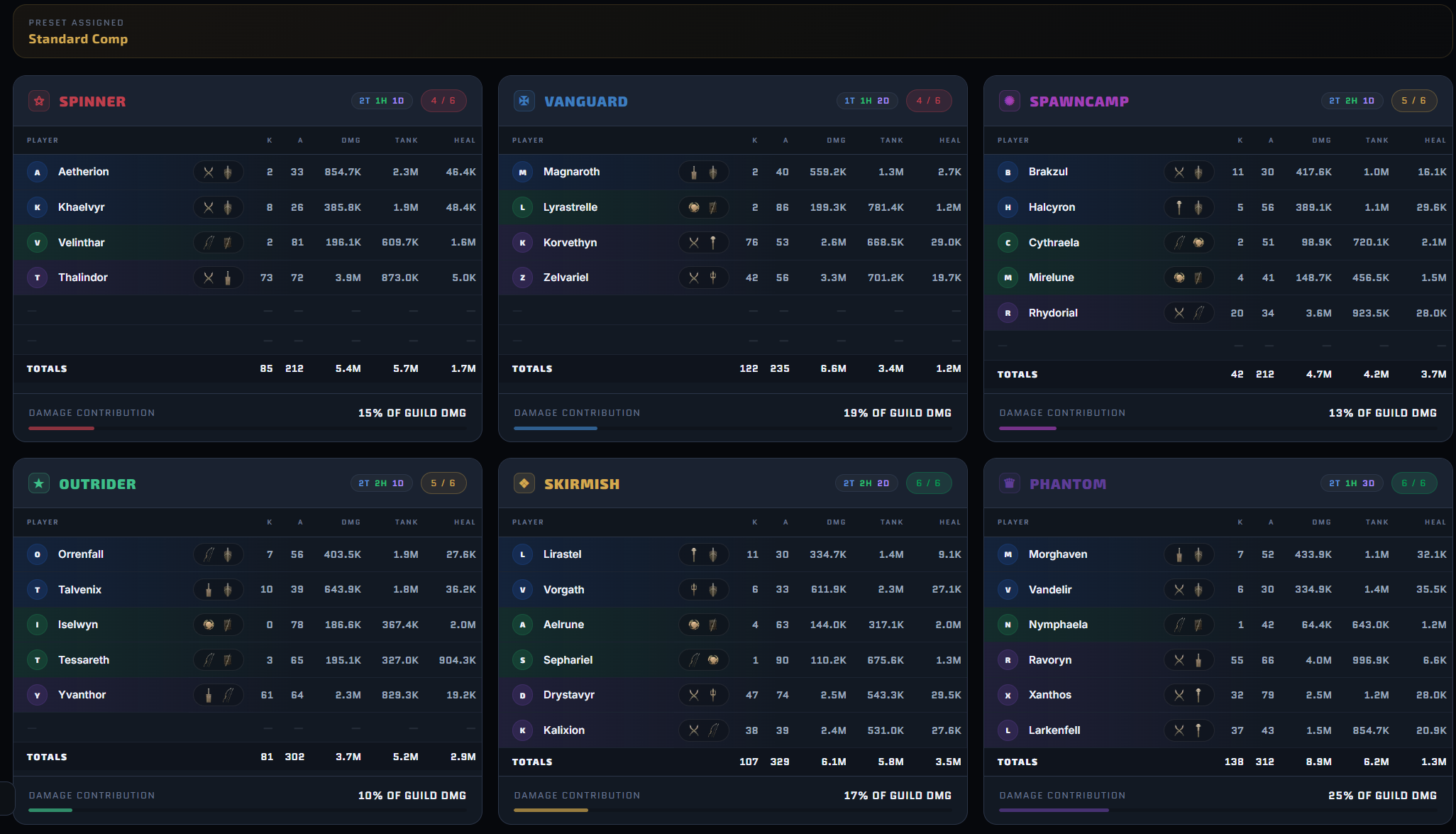The height and width of the screenshot is (834, 1456).
Task: Click Vanguard's 1T 1H 2D role badge
Action: point(867,101)
